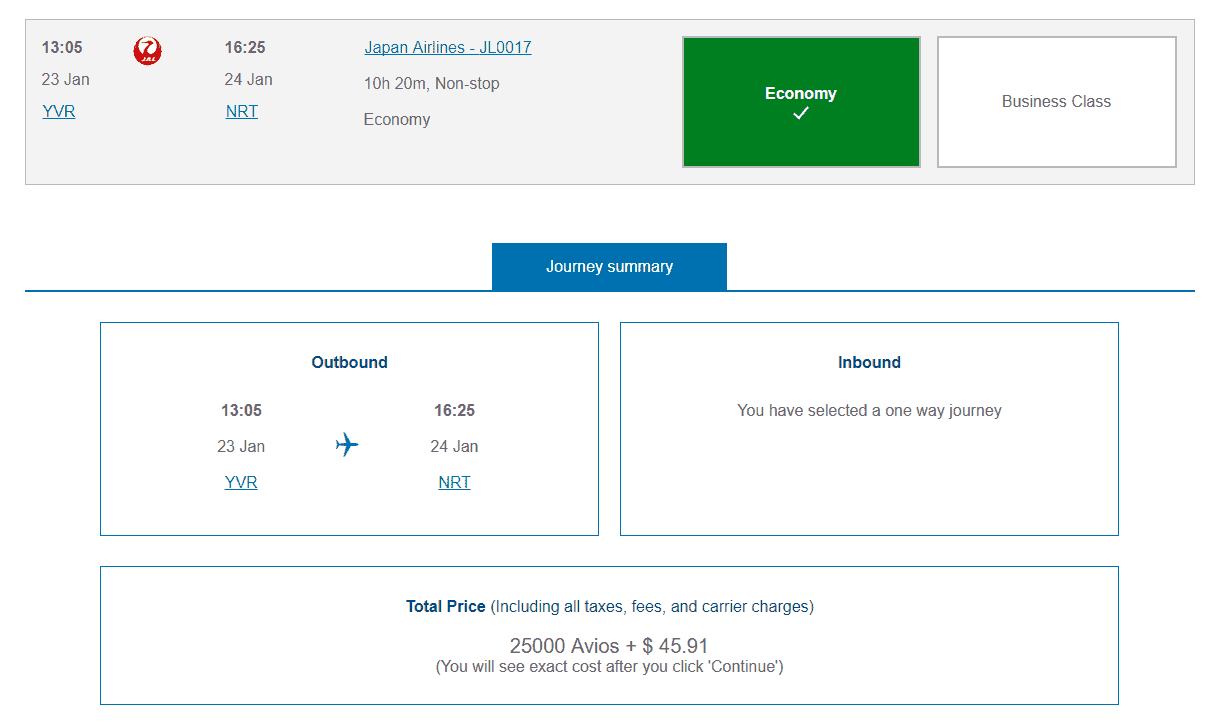Screen dimensions: 1220x724
Task: Click the Outbound heading in journey summary
Action: (x=349, y=363)
